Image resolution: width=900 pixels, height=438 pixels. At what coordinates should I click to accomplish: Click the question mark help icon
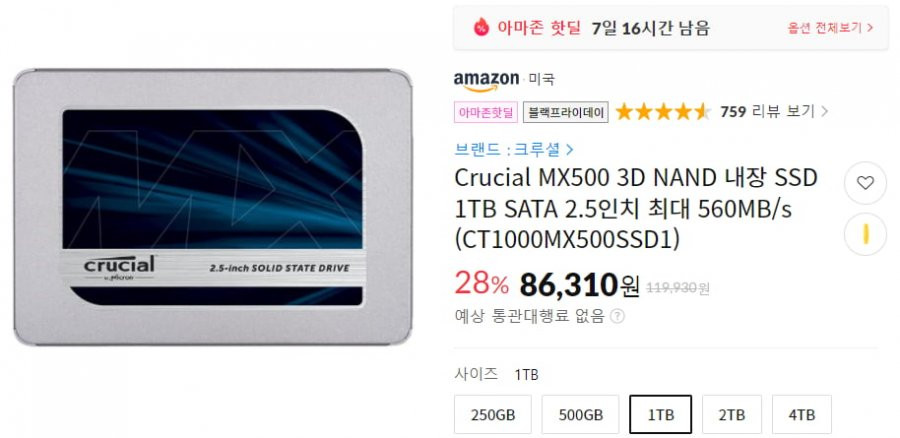617,316
